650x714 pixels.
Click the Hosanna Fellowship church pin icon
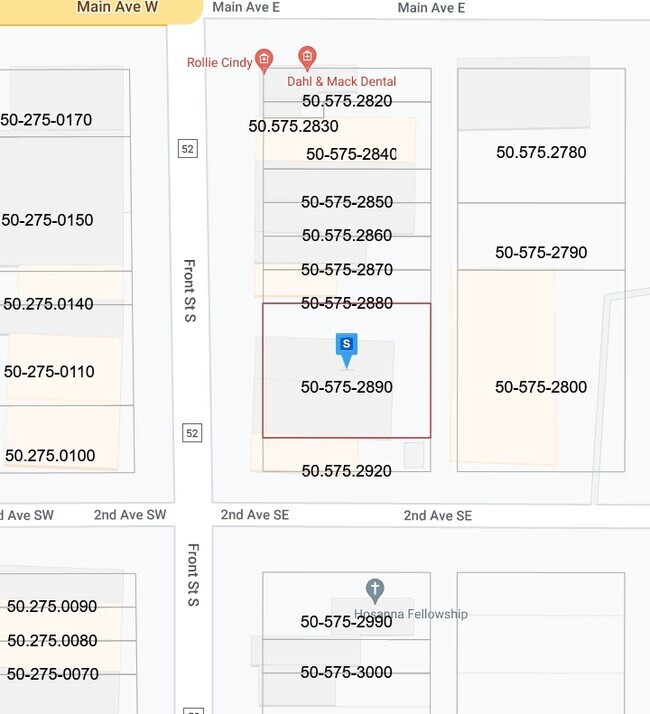375,590
